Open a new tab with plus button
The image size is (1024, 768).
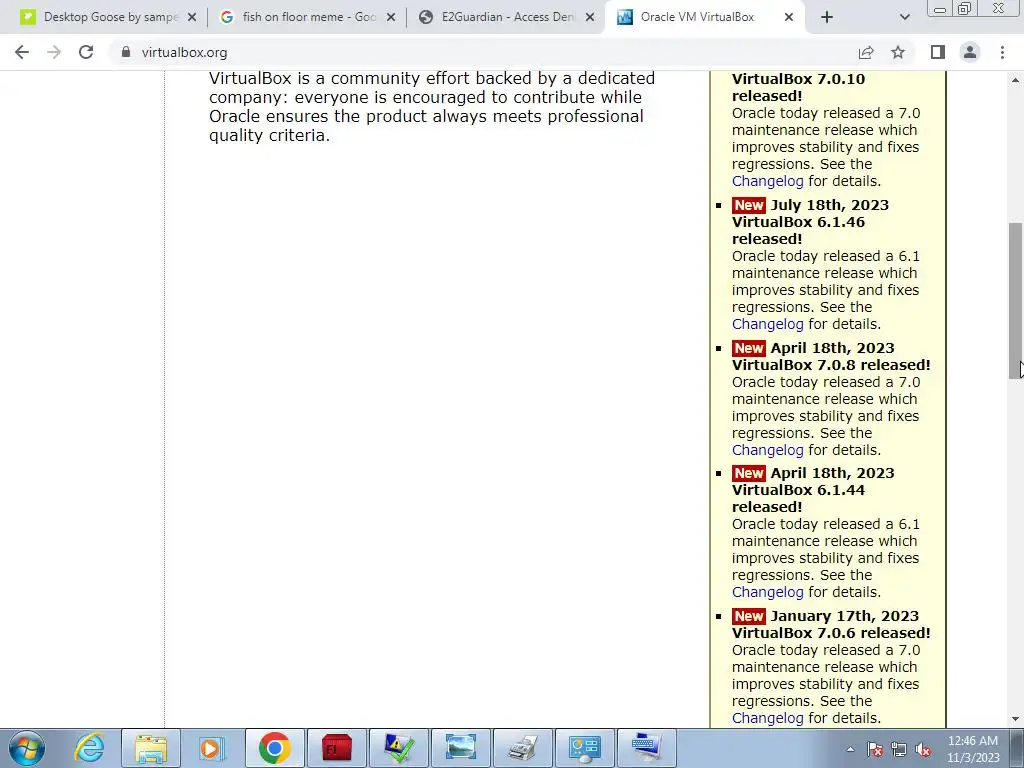coord(827,17)
